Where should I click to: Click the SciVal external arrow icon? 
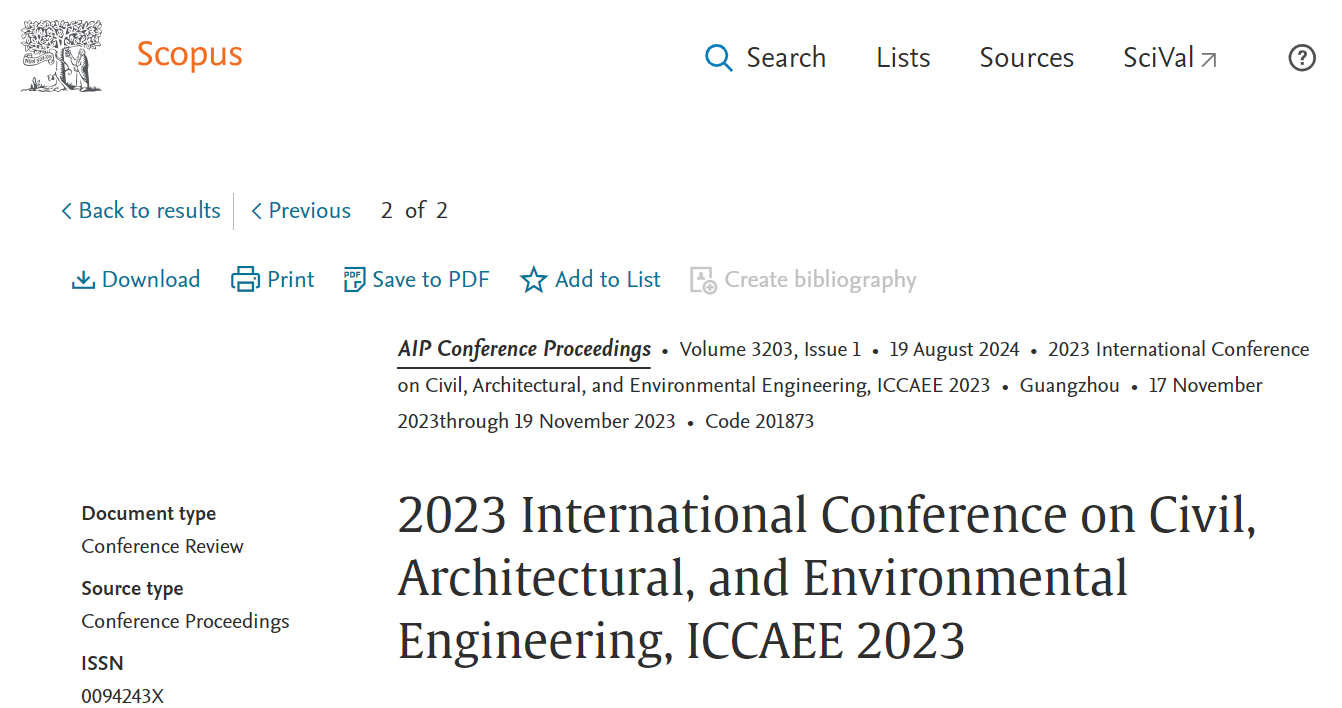(1209, 60)
